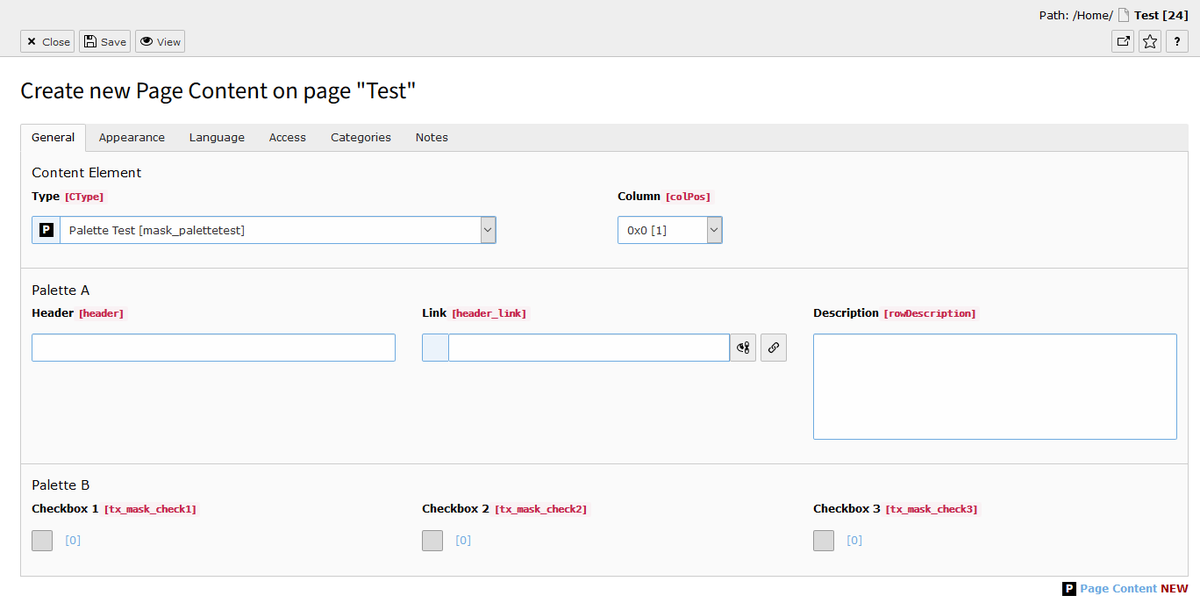This screenshot has height=610, width=1200.
Task: Switch to the General tab
Action: point(53,137)
